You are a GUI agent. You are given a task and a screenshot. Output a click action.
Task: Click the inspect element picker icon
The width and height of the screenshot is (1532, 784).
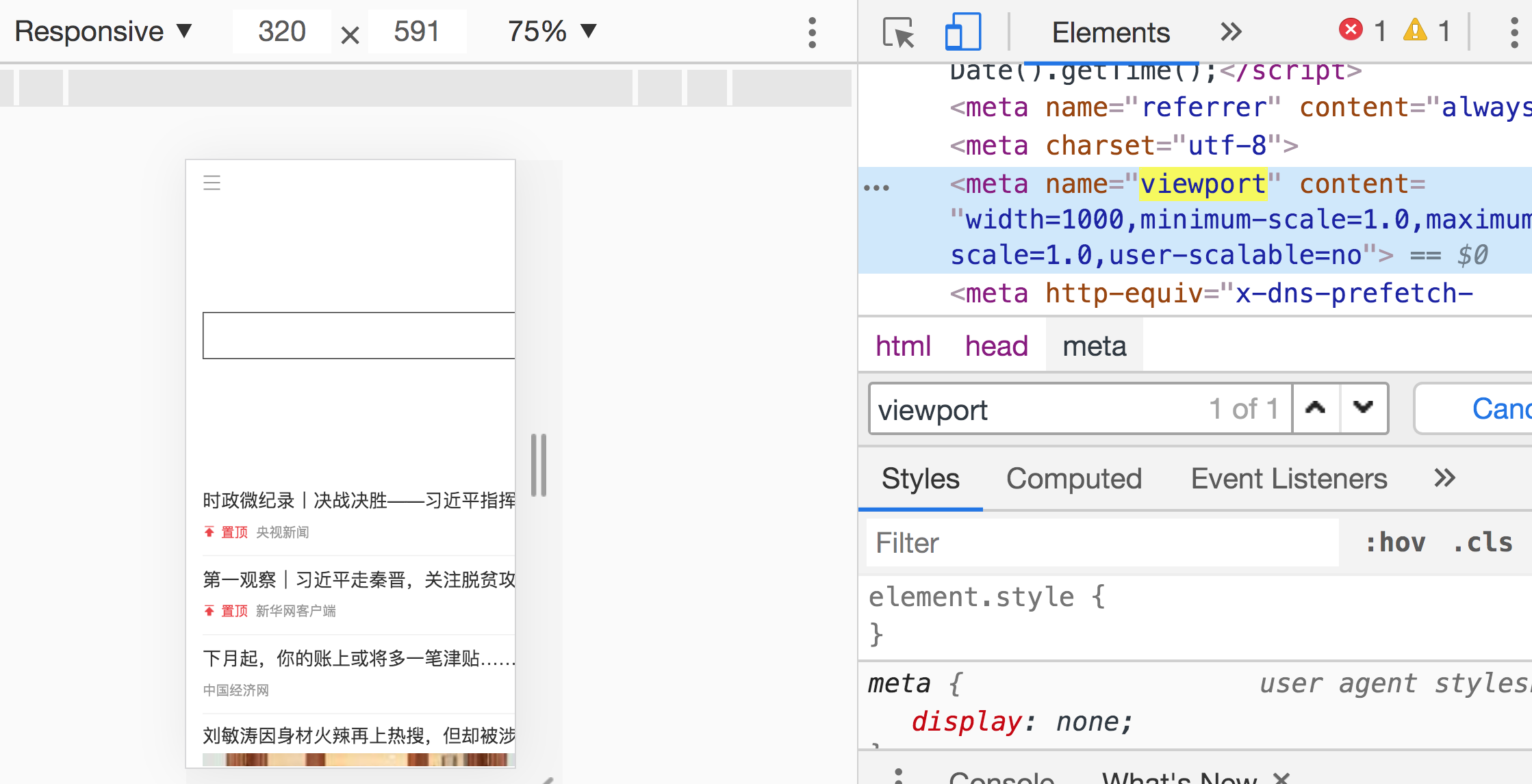point(897,32)
